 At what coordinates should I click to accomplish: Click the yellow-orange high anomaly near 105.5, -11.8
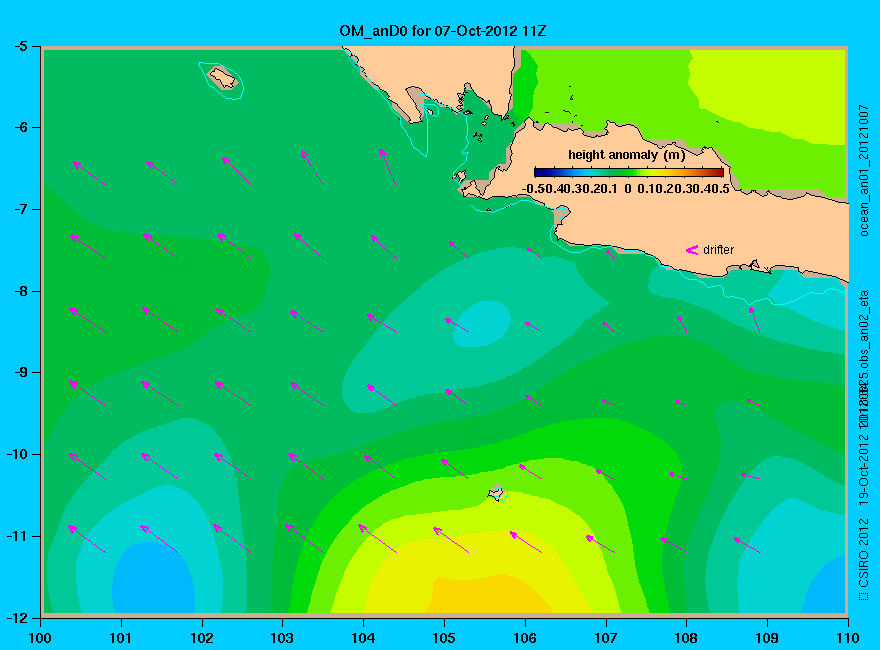[489, 595]
